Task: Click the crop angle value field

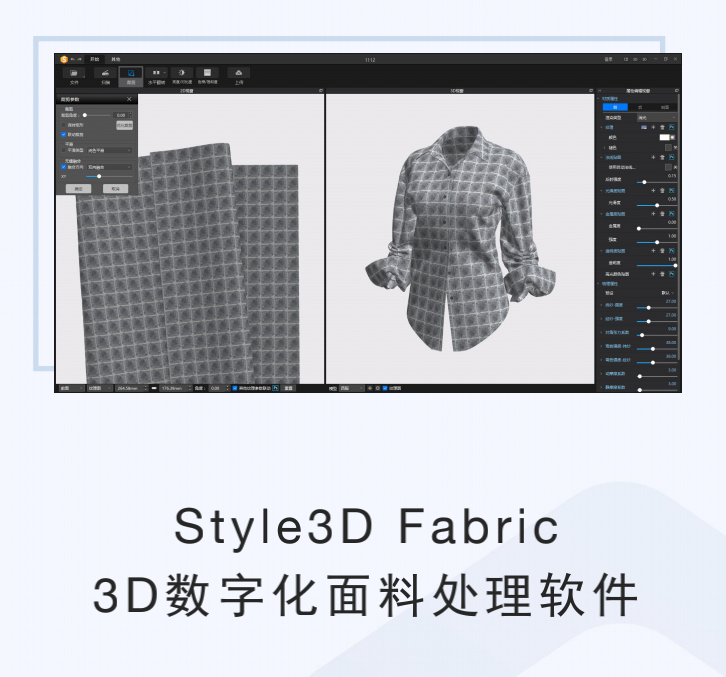Action: tap(121, 115)
